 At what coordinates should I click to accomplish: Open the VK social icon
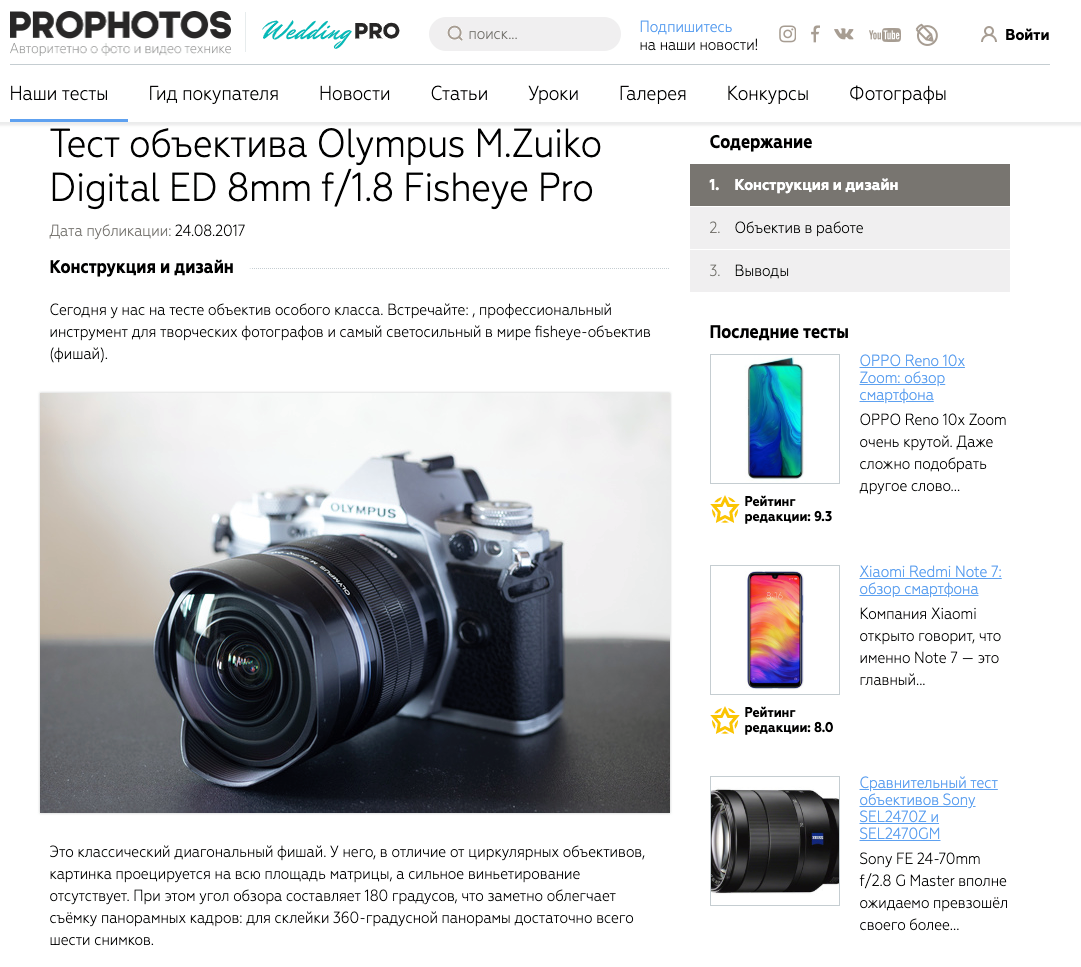point(844,34)
